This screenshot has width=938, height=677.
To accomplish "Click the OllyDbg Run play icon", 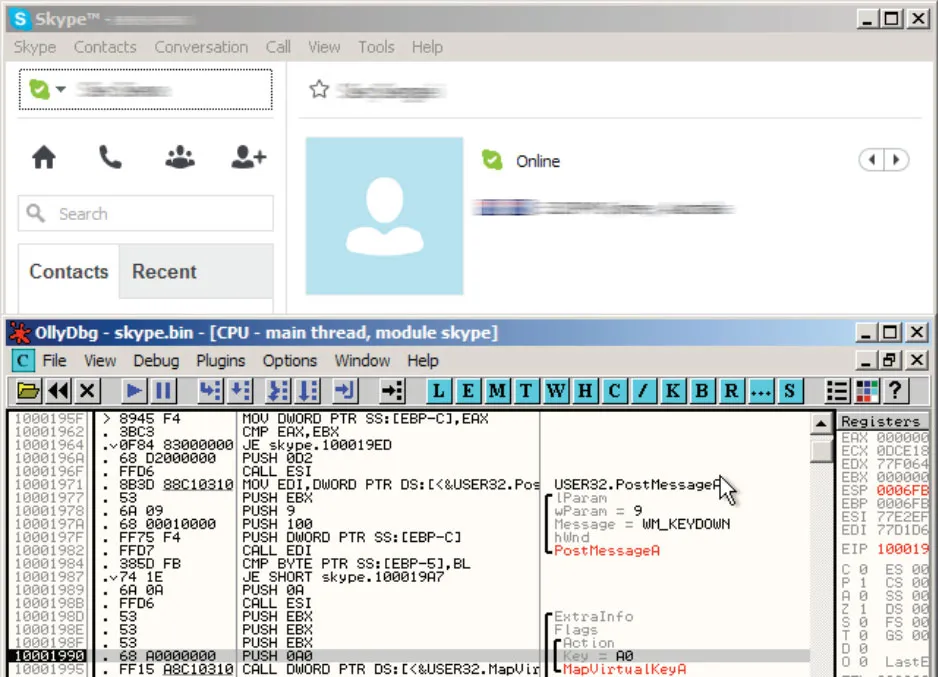I will [x=134, y=391].
